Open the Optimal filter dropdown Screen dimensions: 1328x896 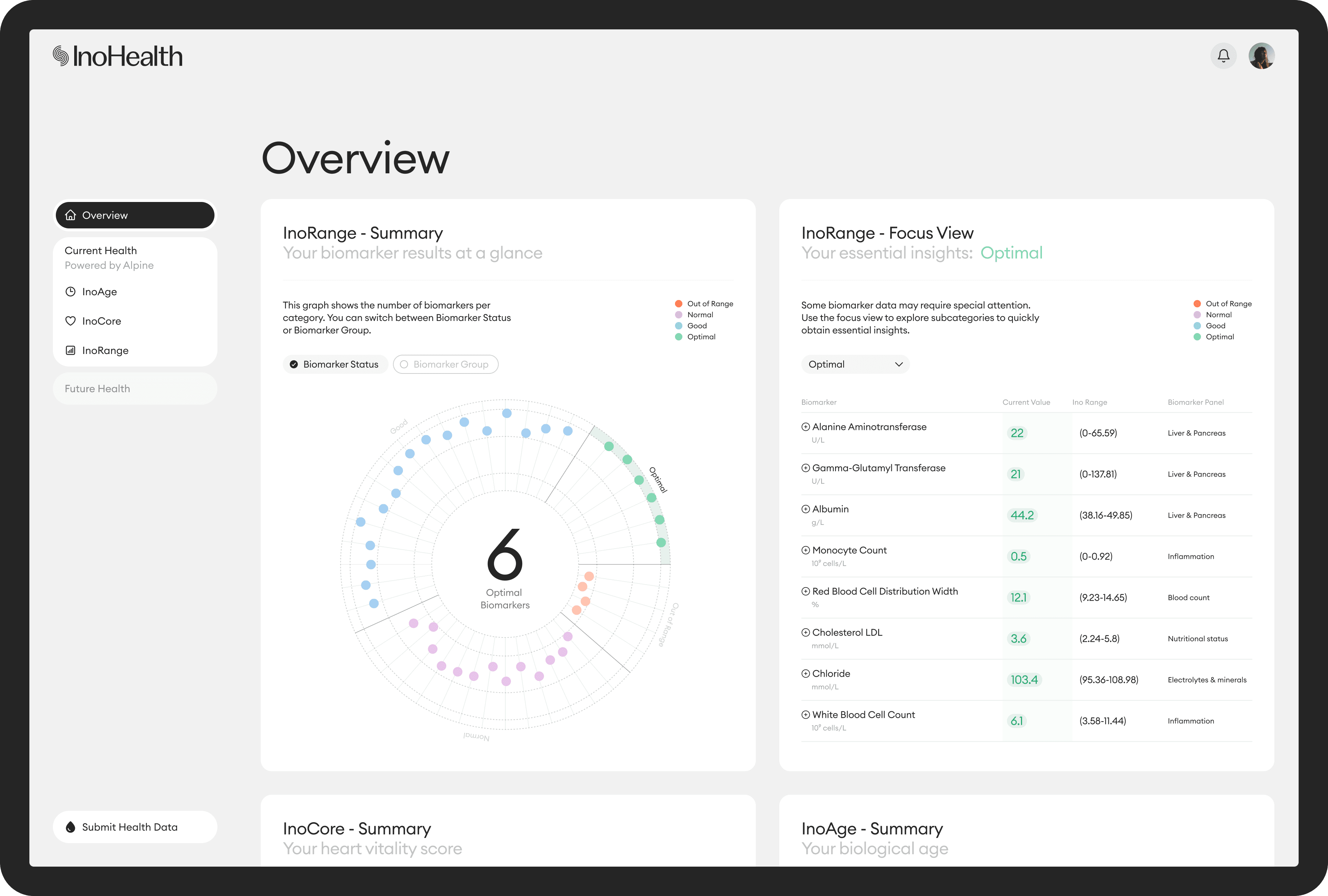point(855,364)
